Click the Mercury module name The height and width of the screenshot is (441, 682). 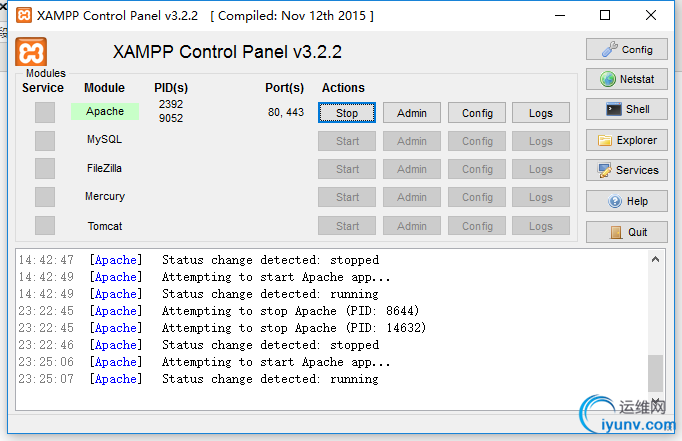[105, 197]
